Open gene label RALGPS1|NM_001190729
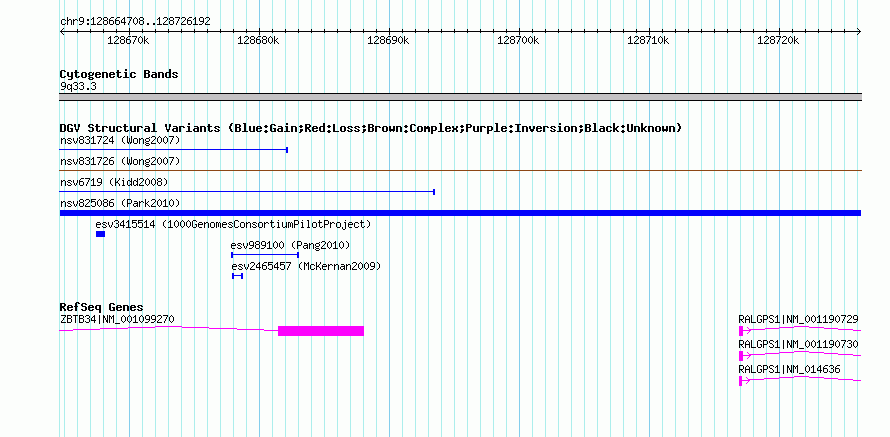This screenshot has width=890, height=437. click(798, 320)
